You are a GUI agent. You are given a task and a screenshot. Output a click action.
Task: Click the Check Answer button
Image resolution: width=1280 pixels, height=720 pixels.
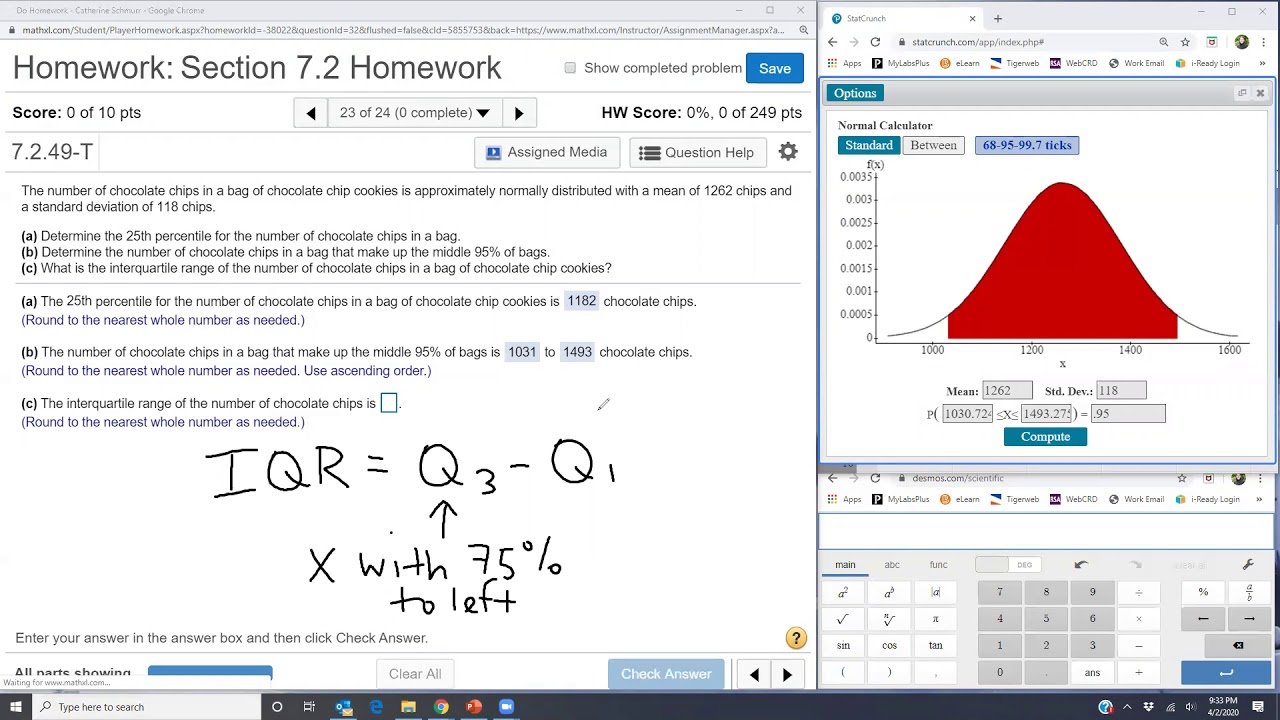(x=666, y=674)
